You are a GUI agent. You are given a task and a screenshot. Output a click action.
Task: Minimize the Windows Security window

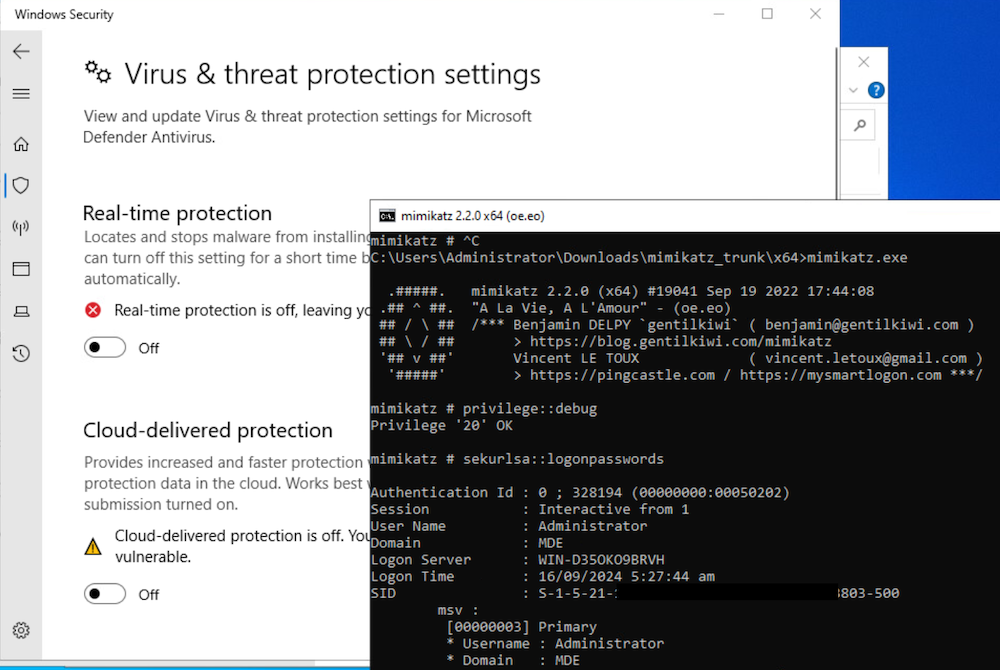pyautogui.click(x=720, y=14)
